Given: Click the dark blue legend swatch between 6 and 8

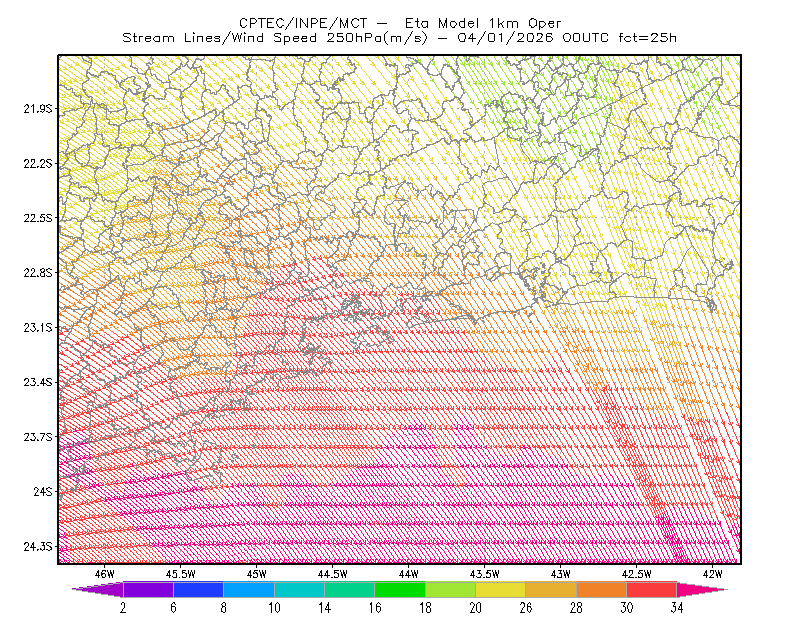Looking at the screenshot, I should [x=198, y=589].
